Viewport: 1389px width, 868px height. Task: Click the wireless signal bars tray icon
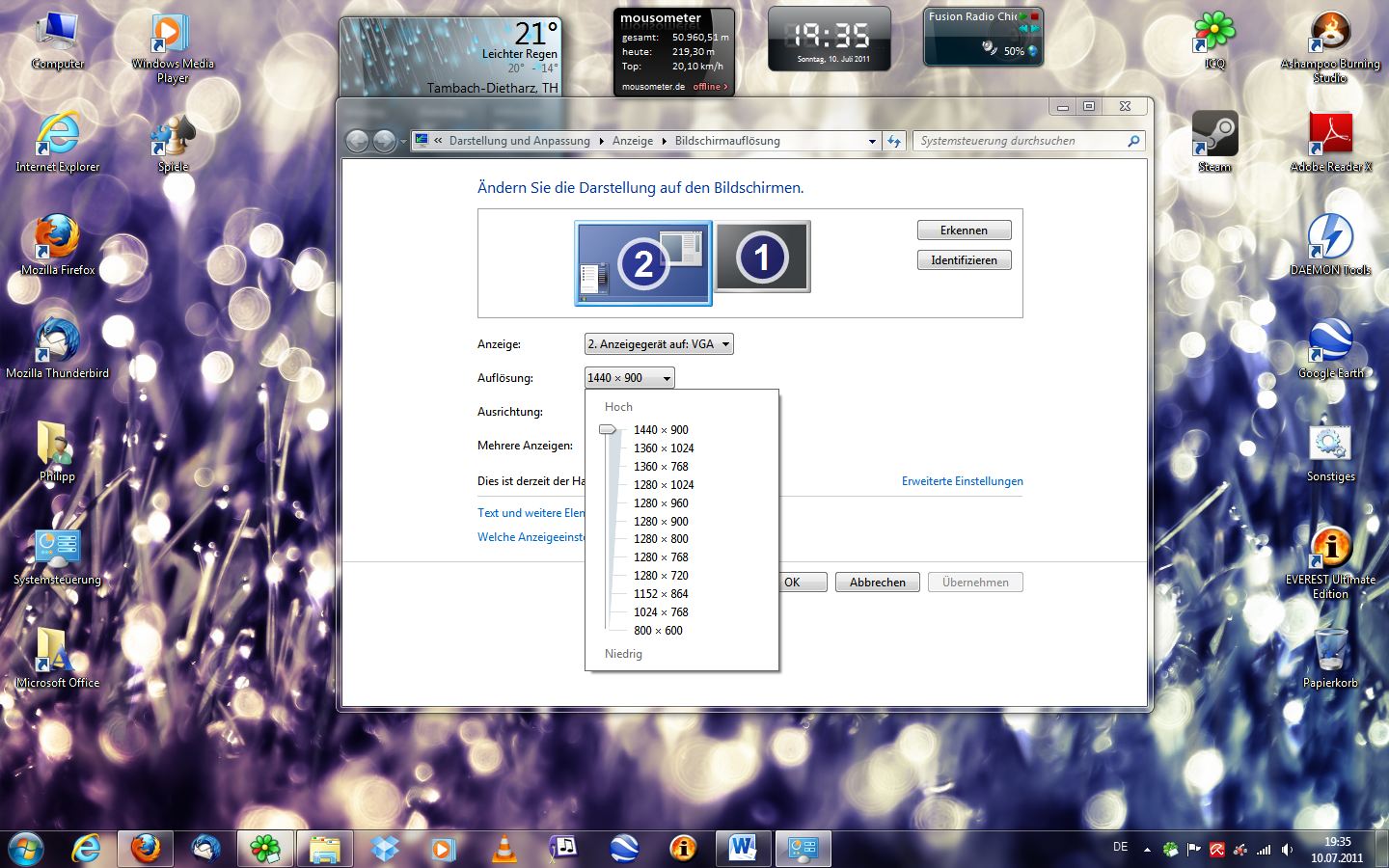1264,850
